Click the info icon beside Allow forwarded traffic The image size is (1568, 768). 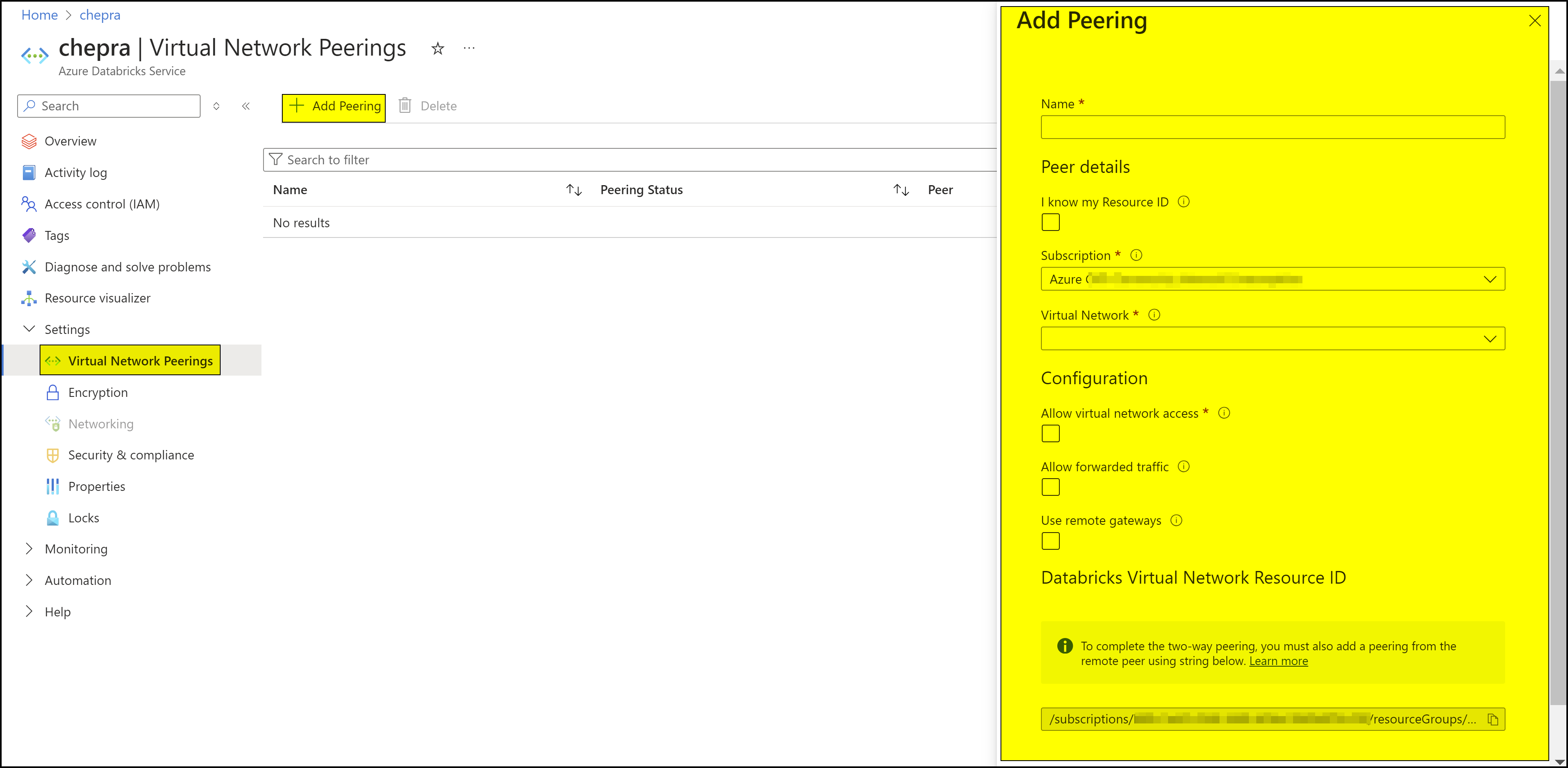click(1183, 466)
